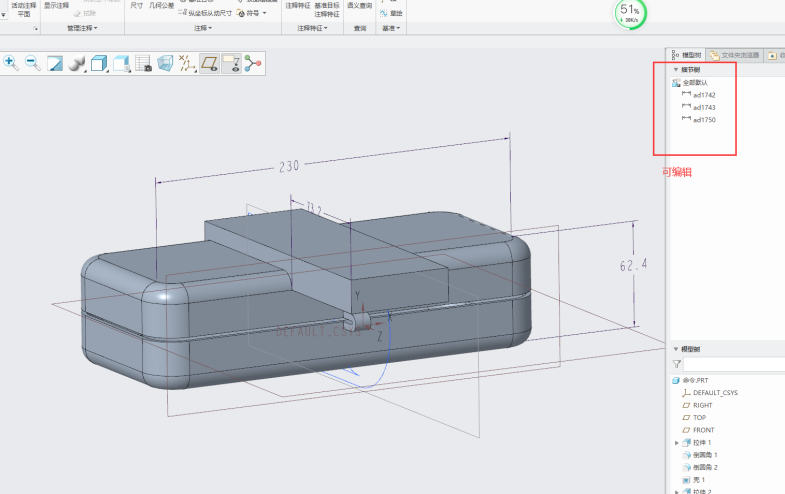Select annotation ad1742 in detail tree
The height and width of the screenshot is (494, 785).
(x=704, y=94)
